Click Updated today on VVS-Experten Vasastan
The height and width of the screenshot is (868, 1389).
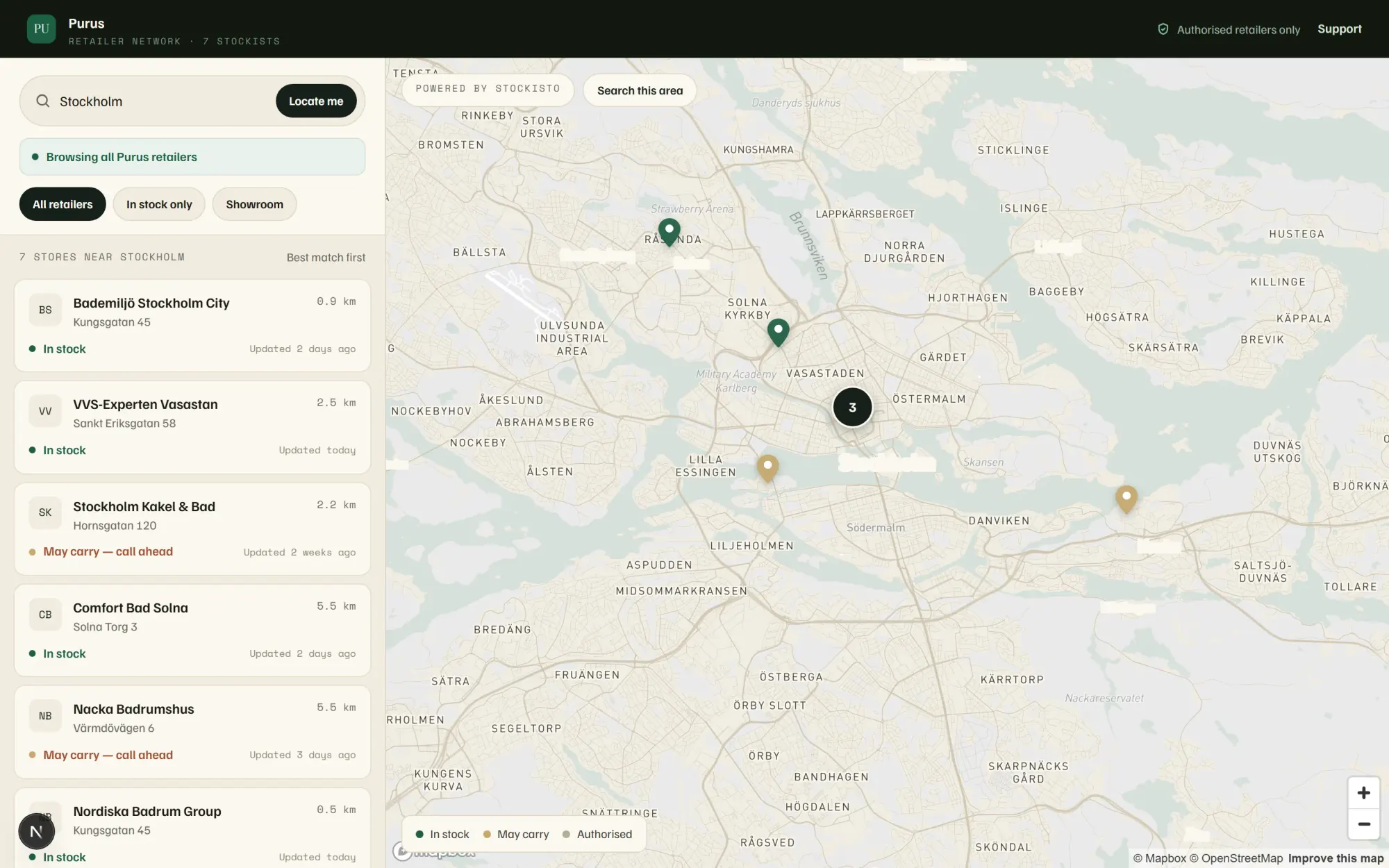[x=317, y=451]
